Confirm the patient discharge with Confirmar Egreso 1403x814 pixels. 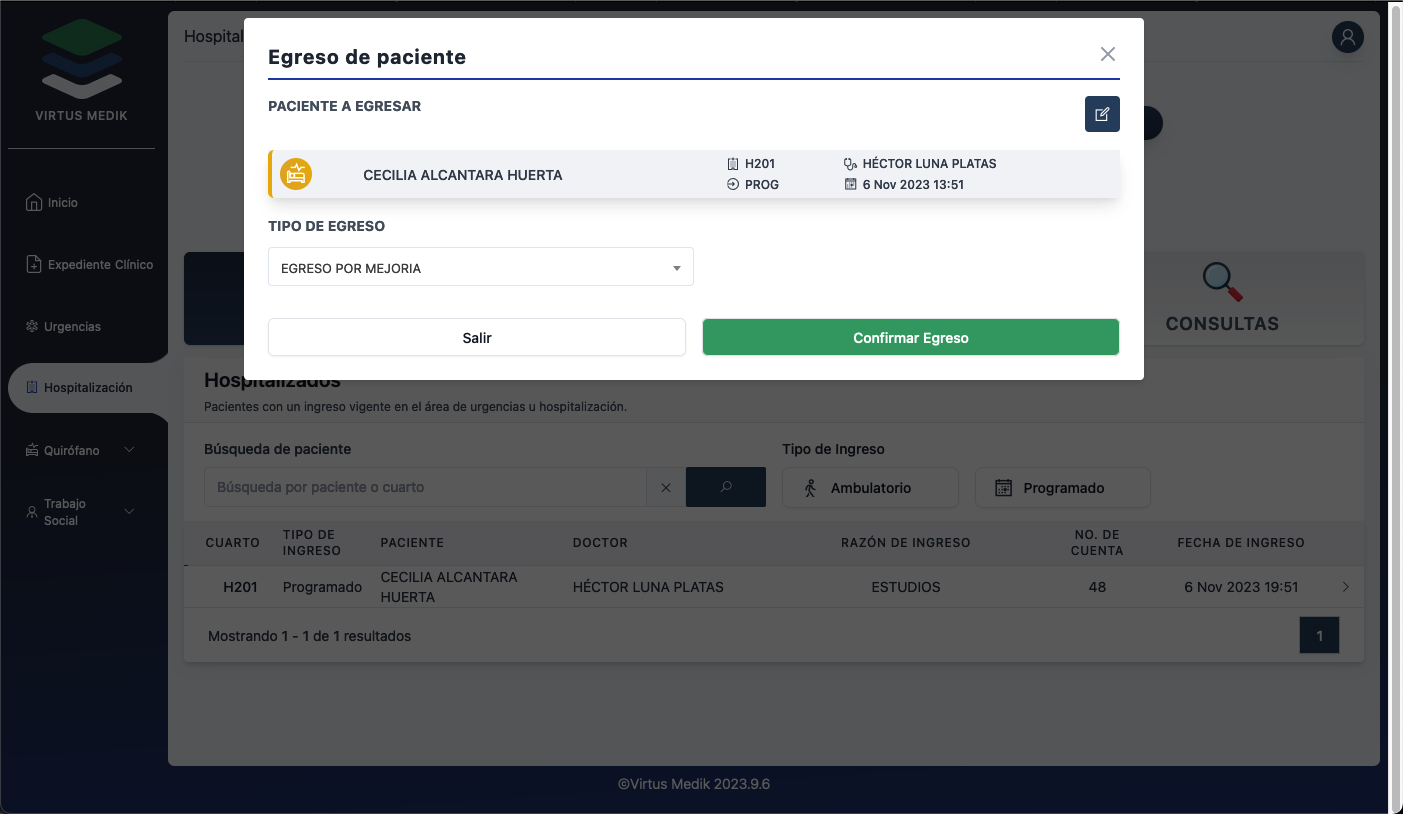click(910, 338)
